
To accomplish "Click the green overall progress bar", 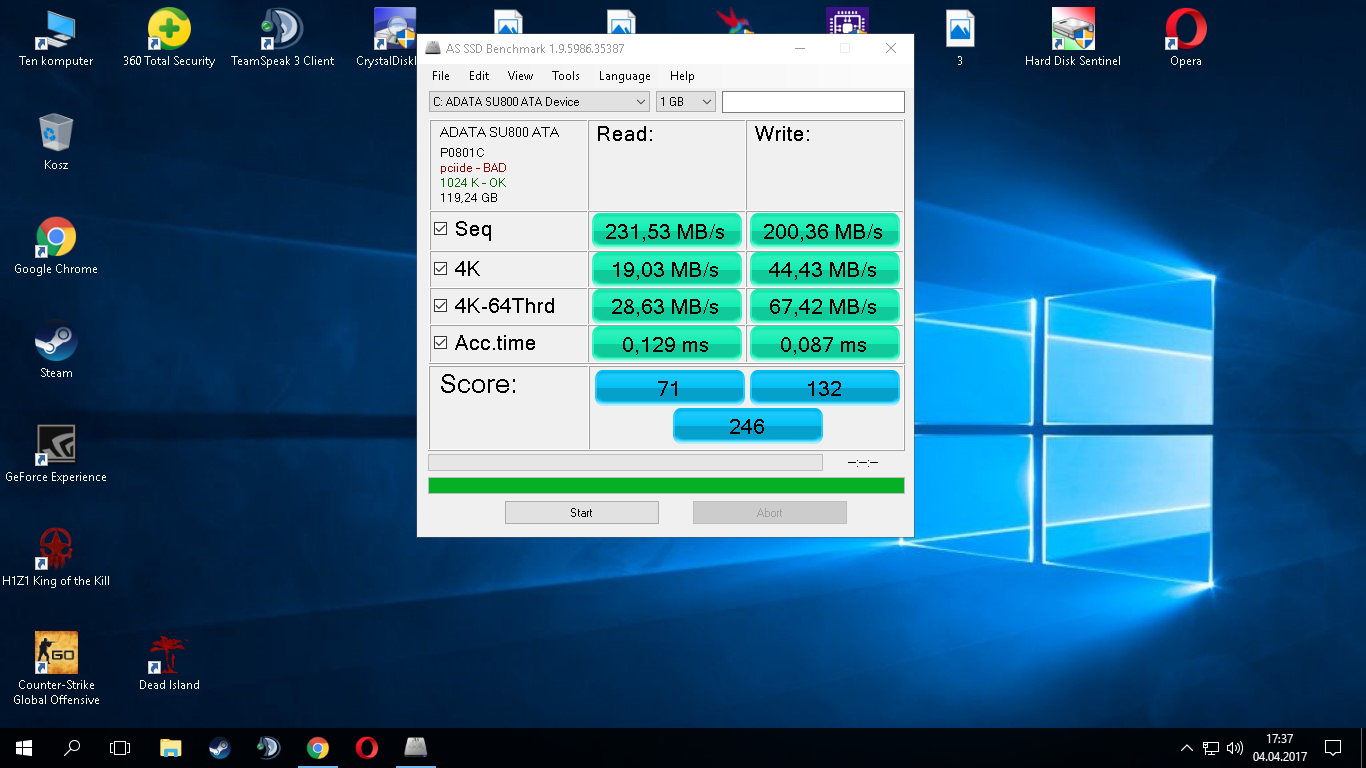I will tap(666, 486).
